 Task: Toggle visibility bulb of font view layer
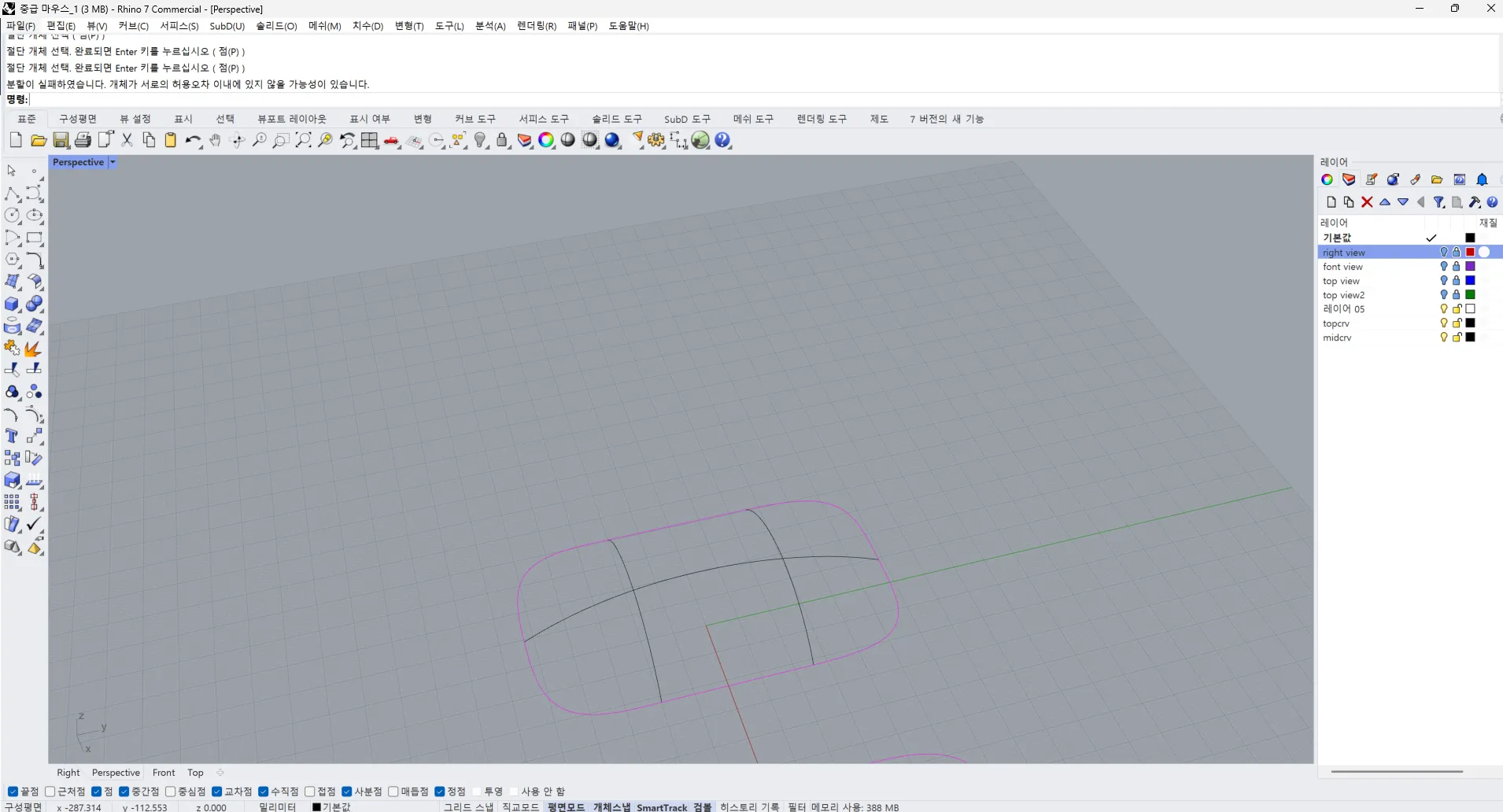(x=1444, y=267)
